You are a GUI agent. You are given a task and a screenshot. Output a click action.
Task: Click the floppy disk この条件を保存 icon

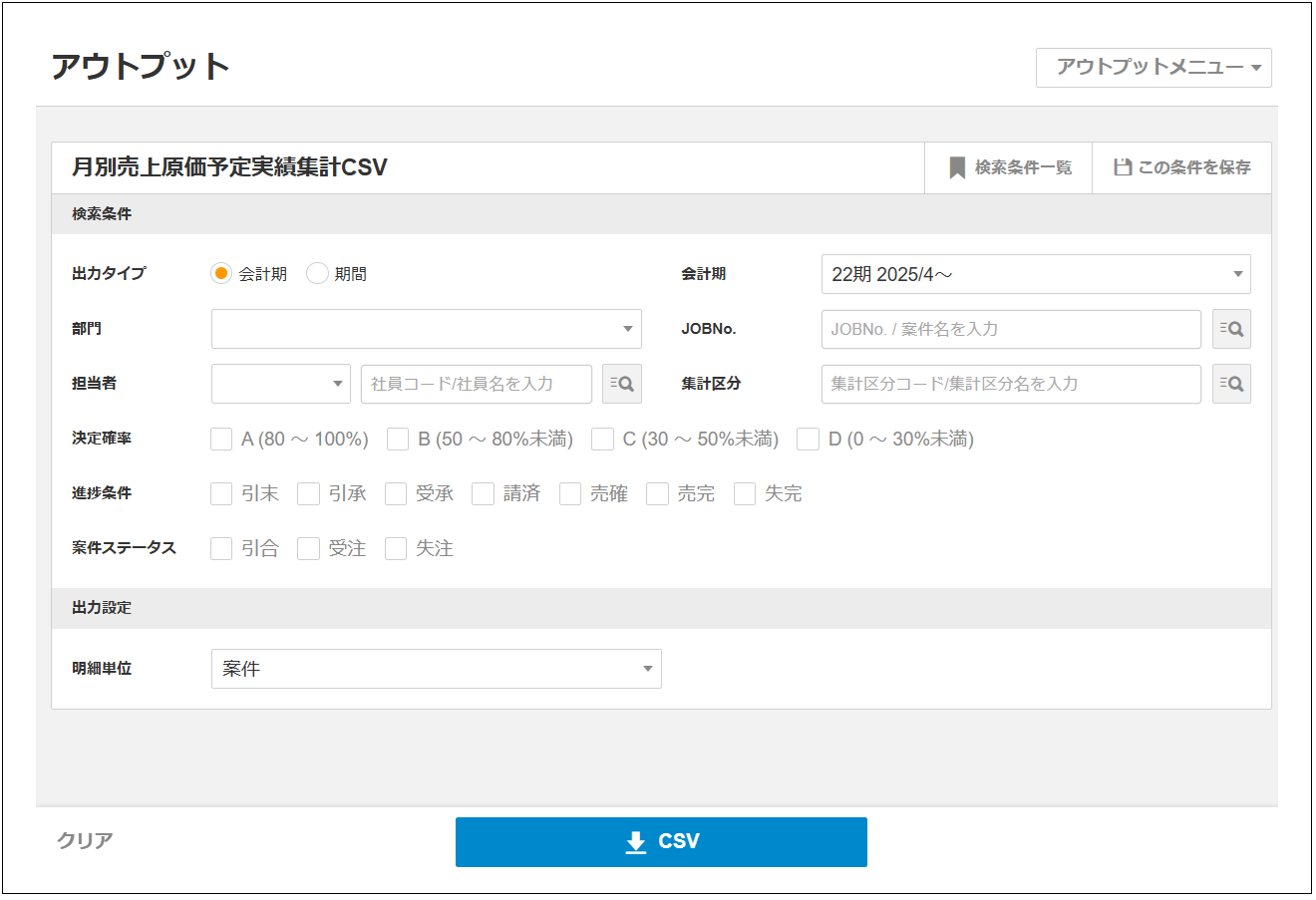(1123, 167)
